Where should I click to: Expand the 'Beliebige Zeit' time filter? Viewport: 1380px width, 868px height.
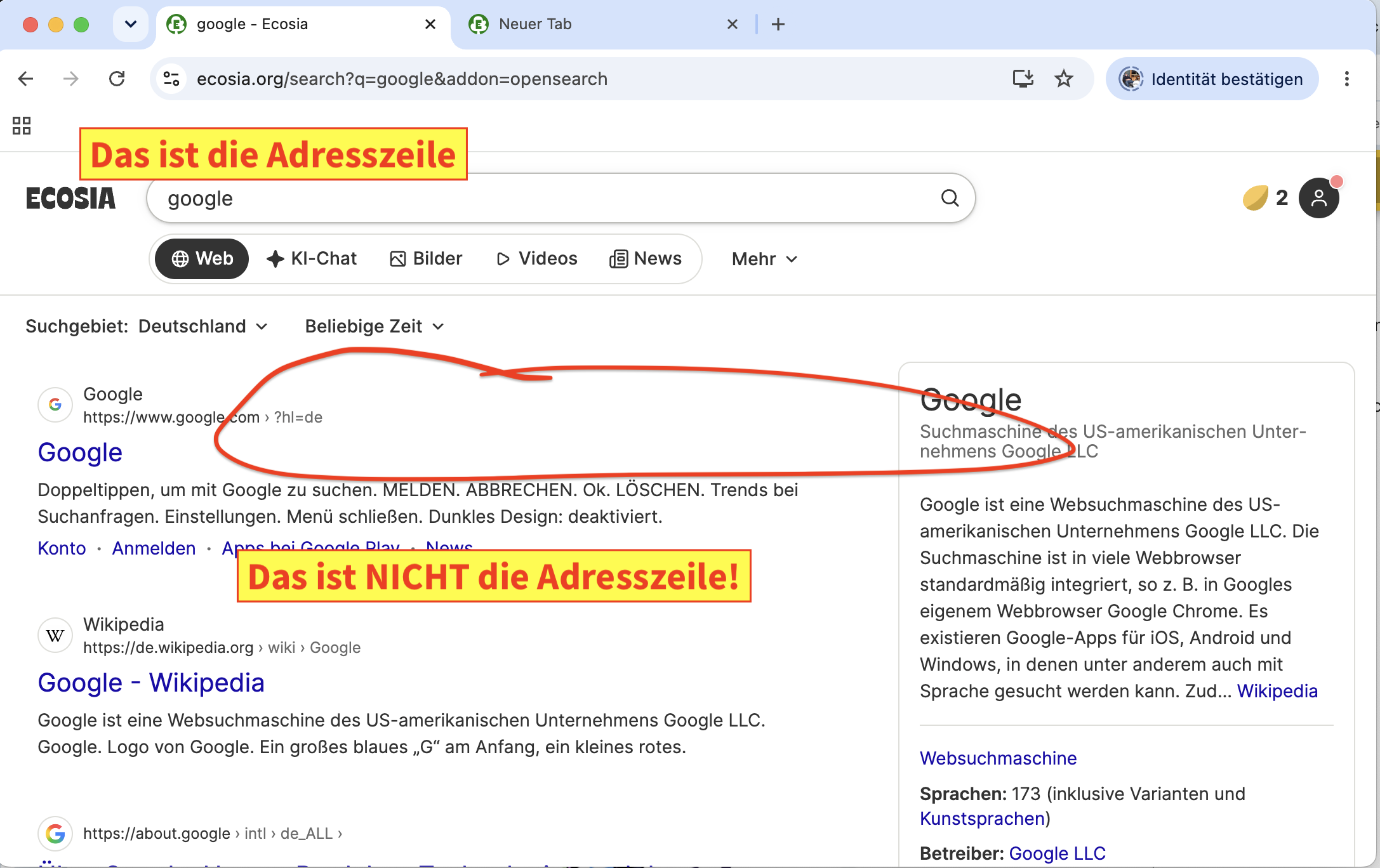click(375, 326)
